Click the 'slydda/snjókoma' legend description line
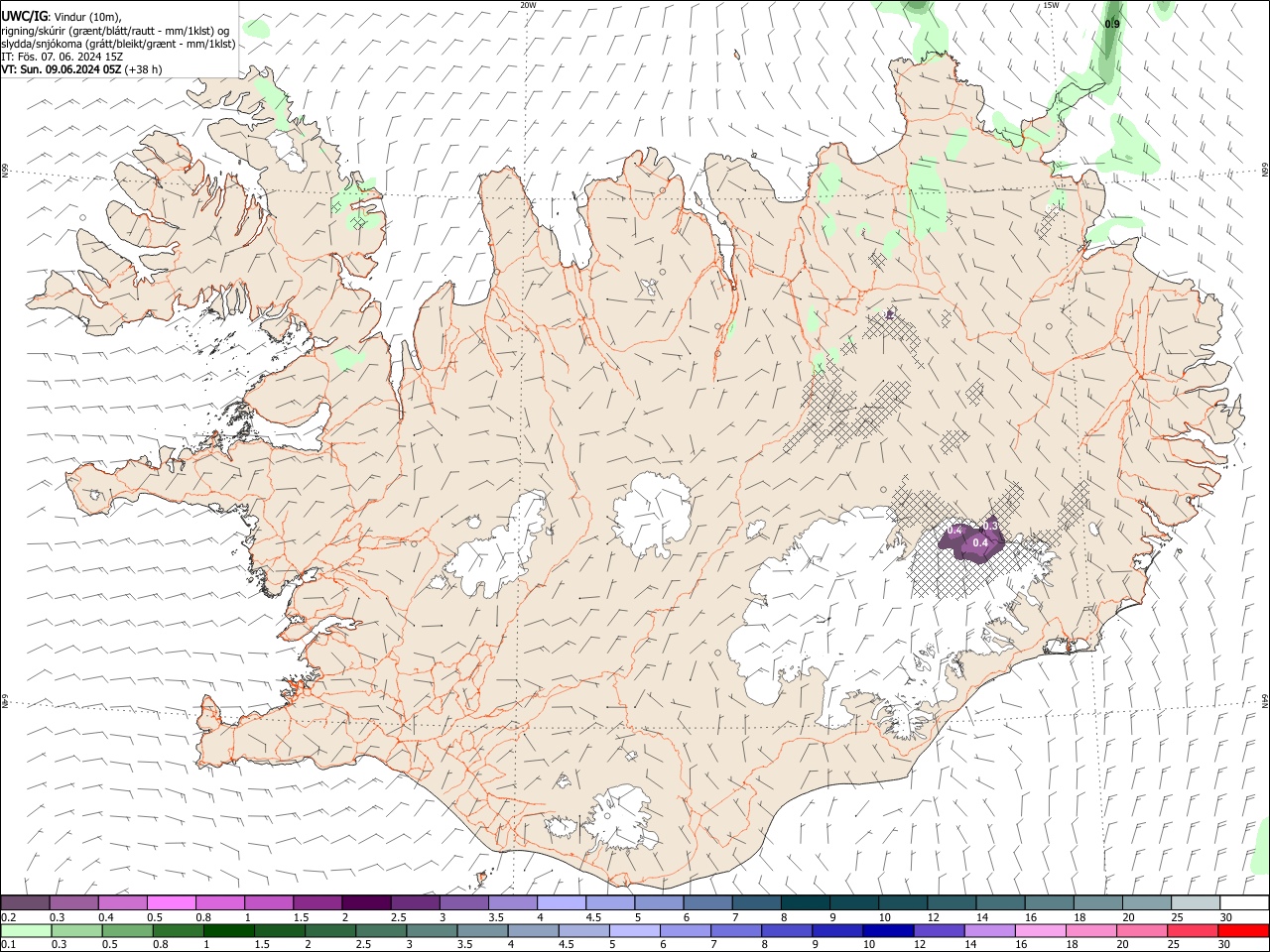Screen dimensions: 1270x952 (119, 44)
